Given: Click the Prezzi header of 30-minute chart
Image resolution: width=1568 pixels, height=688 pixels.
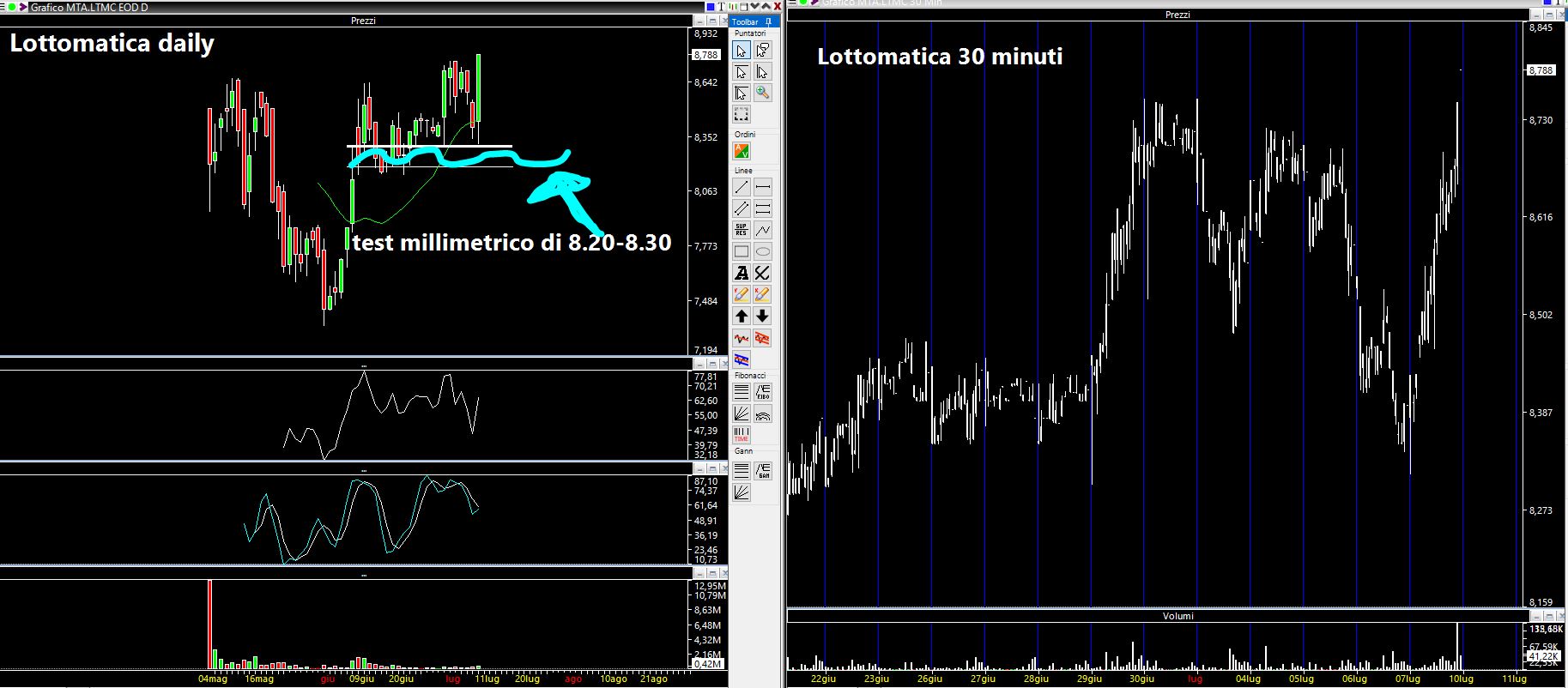Looking at the screenshot, I should (x=1178, y=15).
